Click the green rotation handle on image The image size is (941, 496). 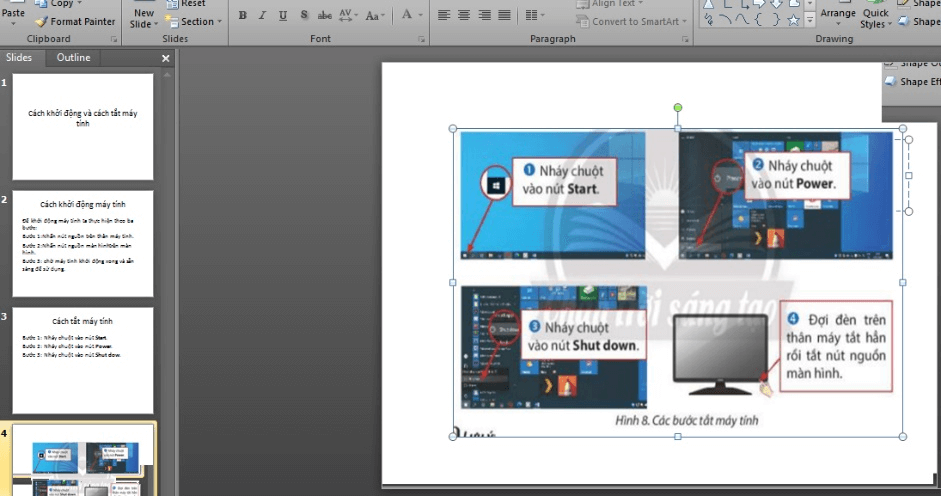(678, 107)
